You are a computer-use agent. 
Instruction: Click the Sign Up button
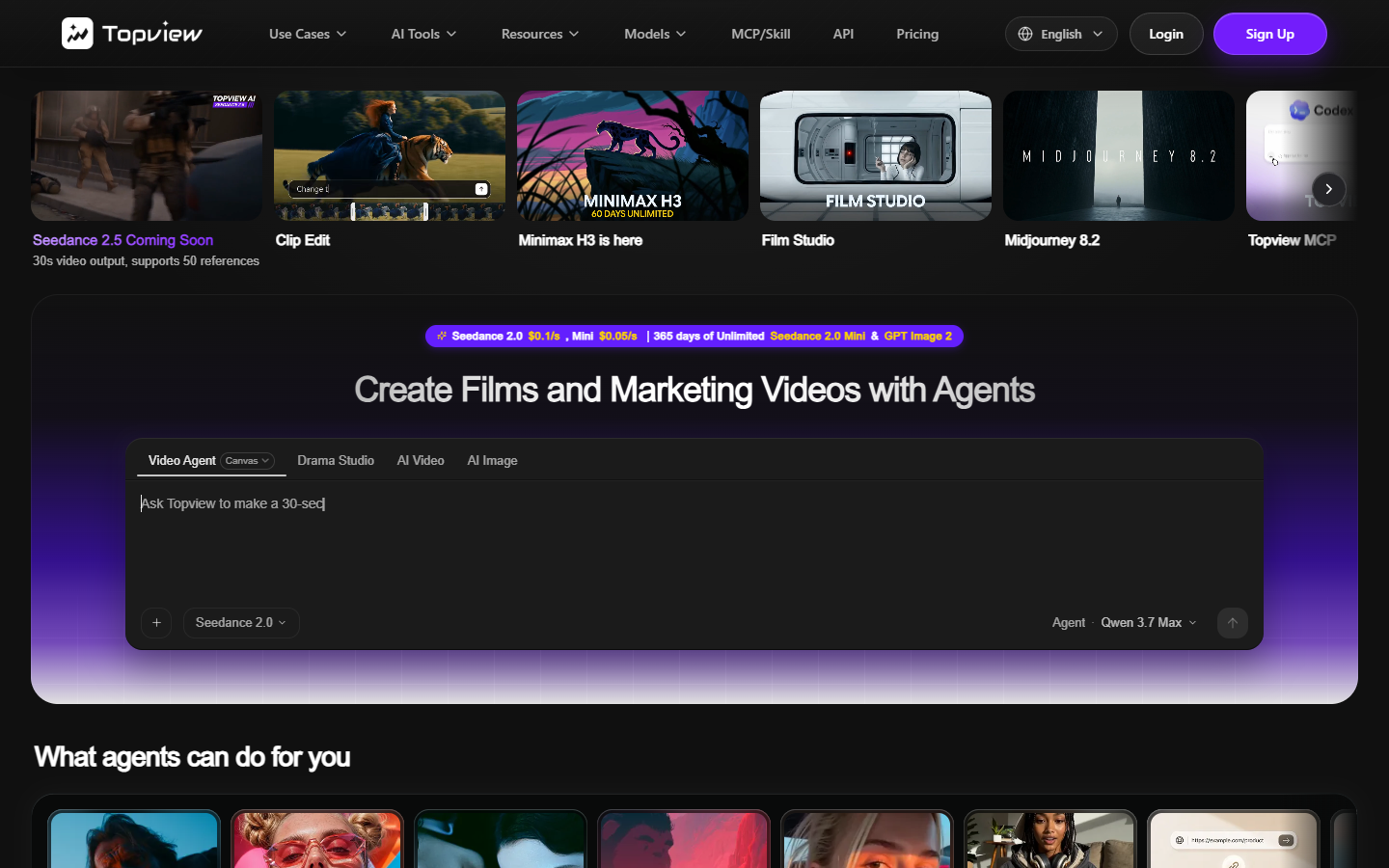(1269, 34)
